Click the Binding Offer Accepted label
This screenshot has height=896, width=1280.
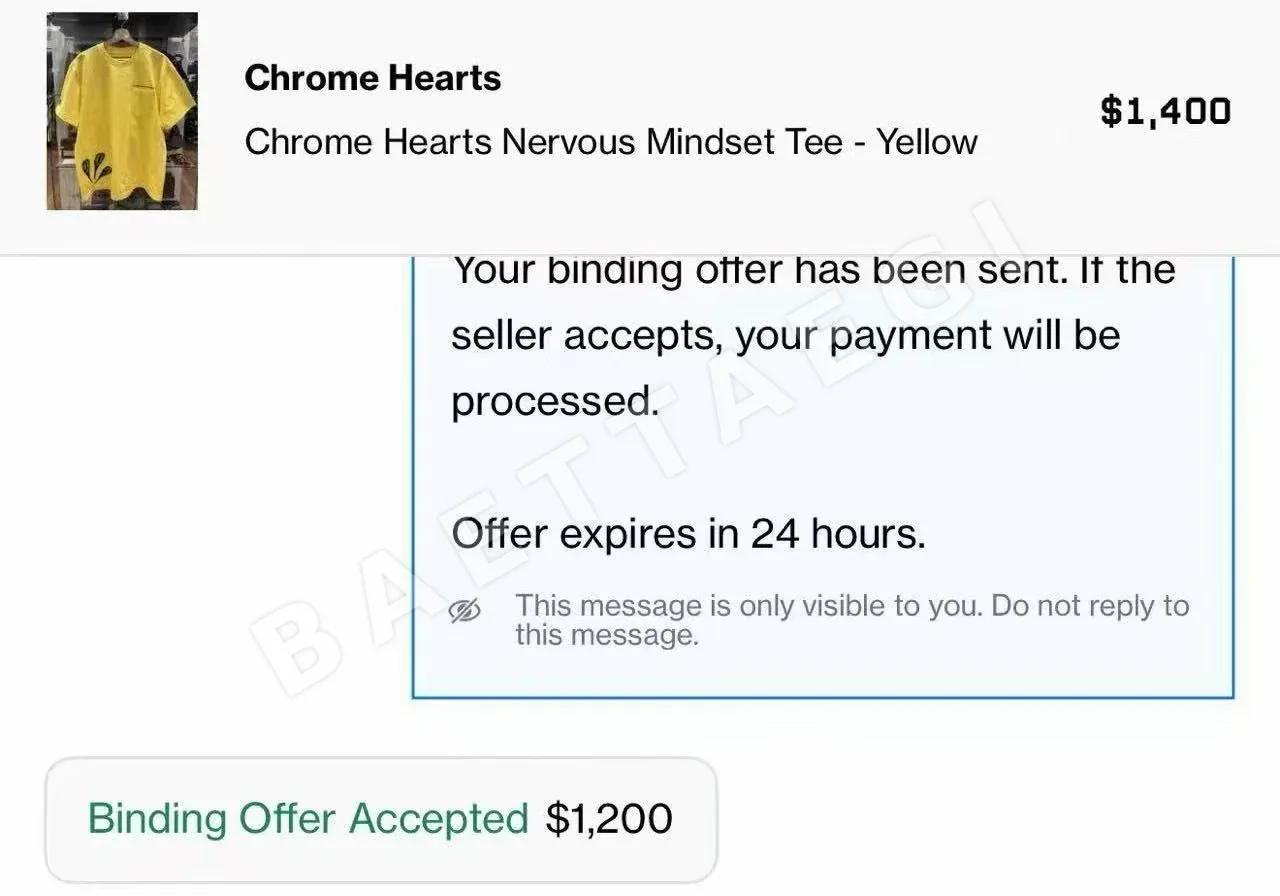[x=308, y=819]
